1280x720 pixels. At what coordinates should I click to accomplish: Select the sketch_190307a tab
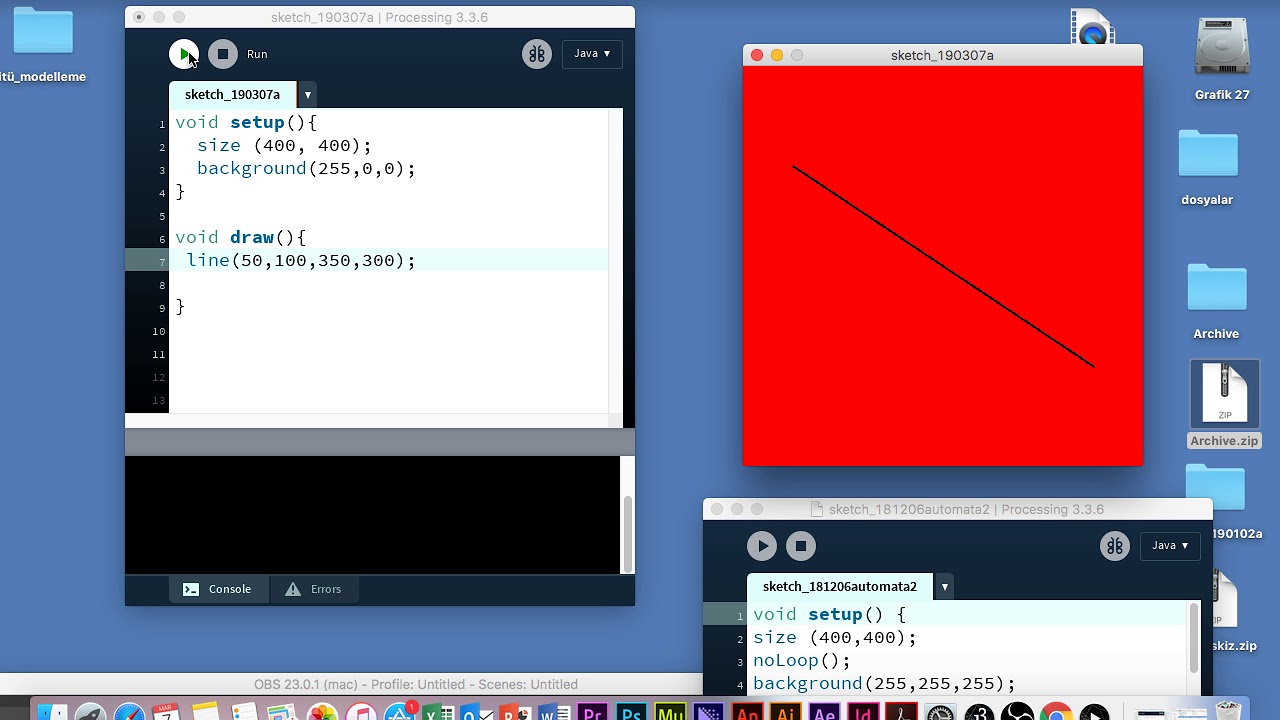(x=233, y=94)
